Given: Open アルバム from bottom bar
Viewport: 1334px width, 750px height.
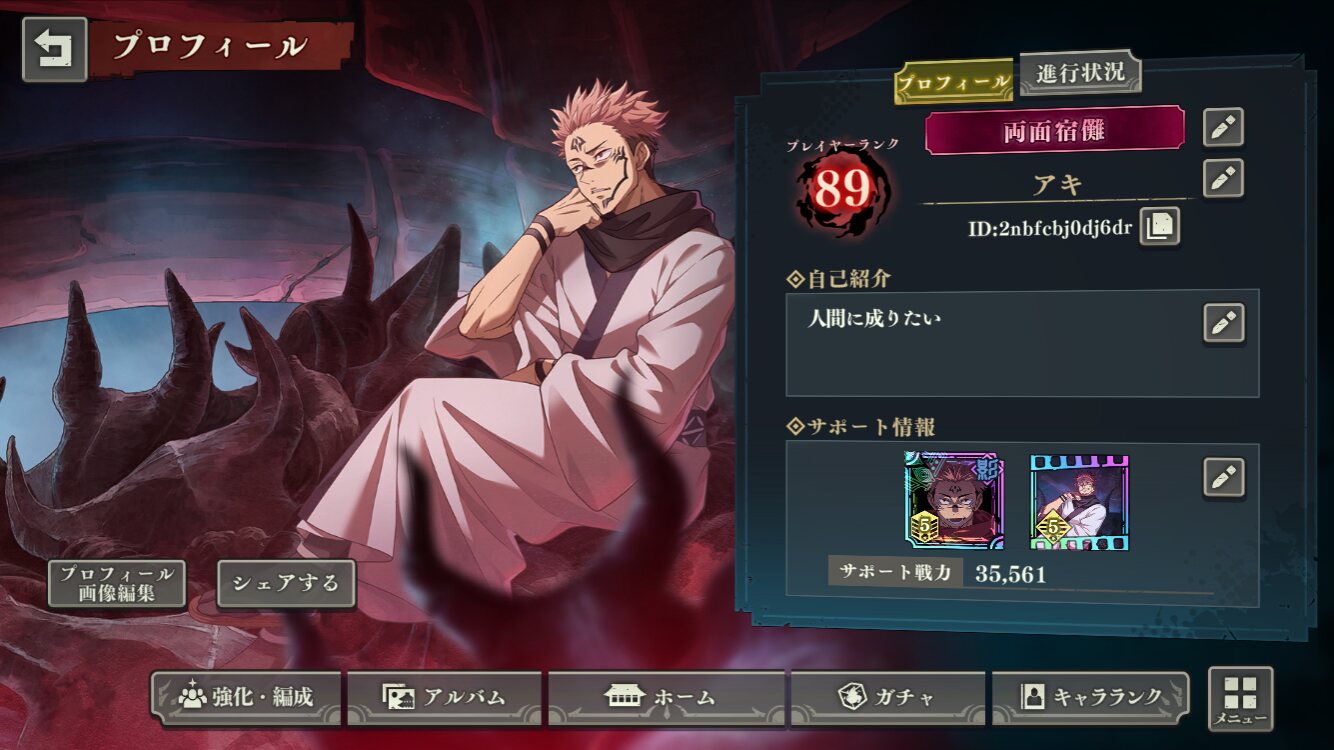Looking at the screenshot, I should click(x=444, y=697).
